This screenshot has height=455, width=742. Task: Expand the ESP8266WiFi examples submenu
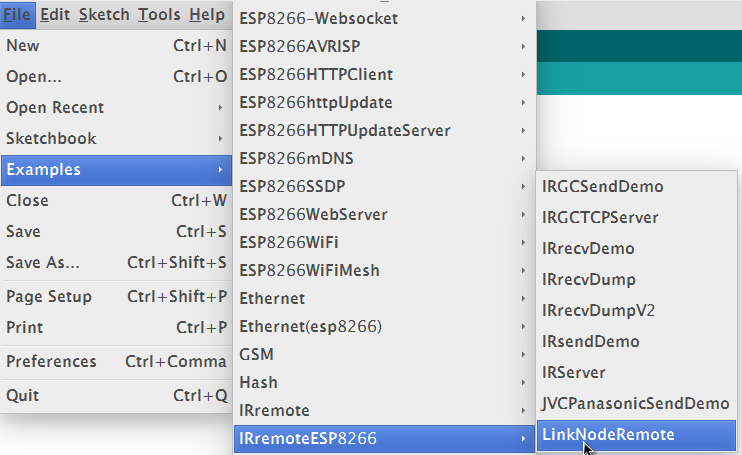point(384,243)
